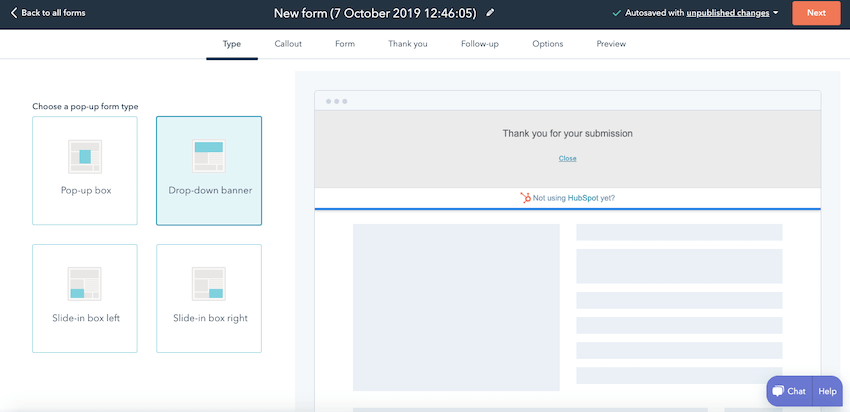Click the HubSpot link in preview
The width and height of the screenshot is (850, 412).
tap(583, 198)
